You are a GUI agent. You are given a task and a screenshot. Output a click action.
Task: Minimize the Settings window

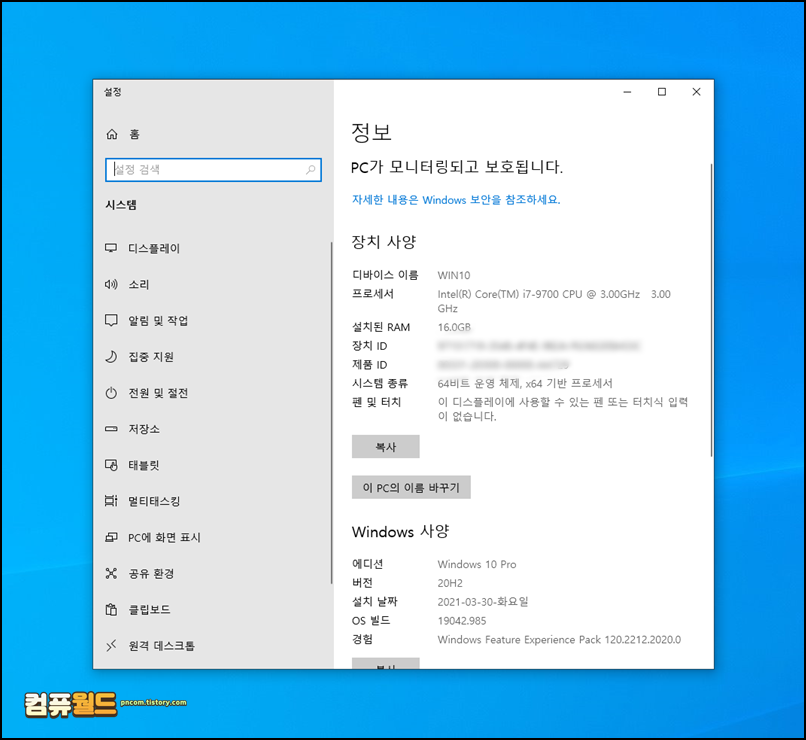(x=627, y=92)
